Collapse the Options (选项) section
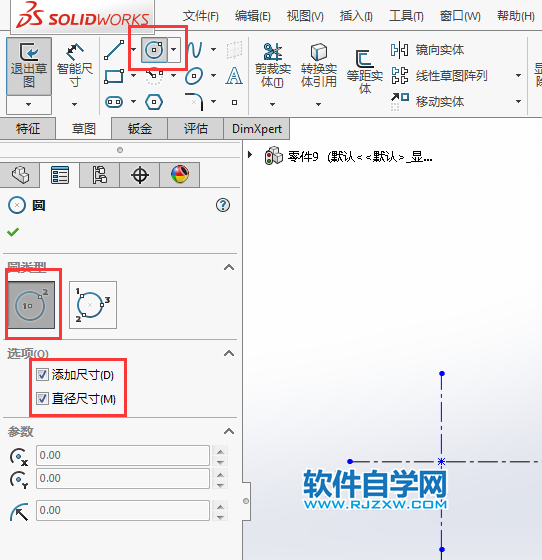Viewport: 542px width, 560px height. coord(229,353)
